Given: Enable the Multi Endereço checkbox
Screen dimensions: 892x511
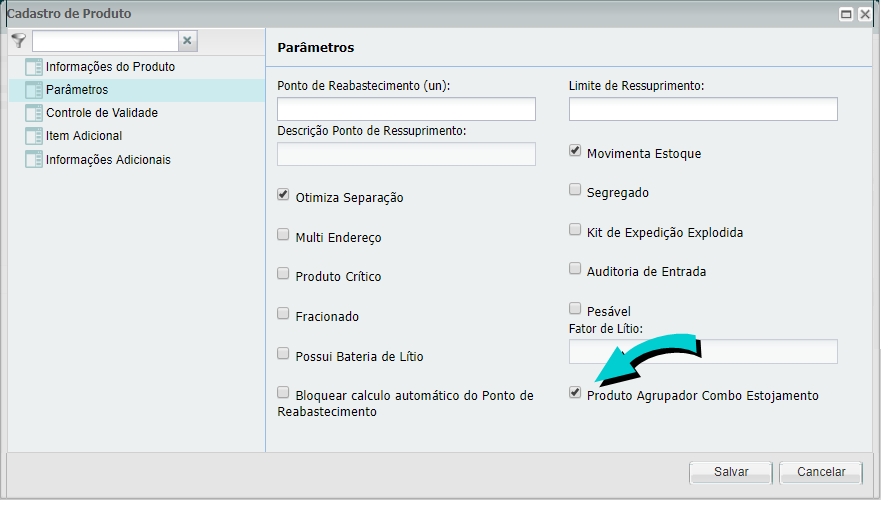Looking at the screenshot, I should pos(283,235).
